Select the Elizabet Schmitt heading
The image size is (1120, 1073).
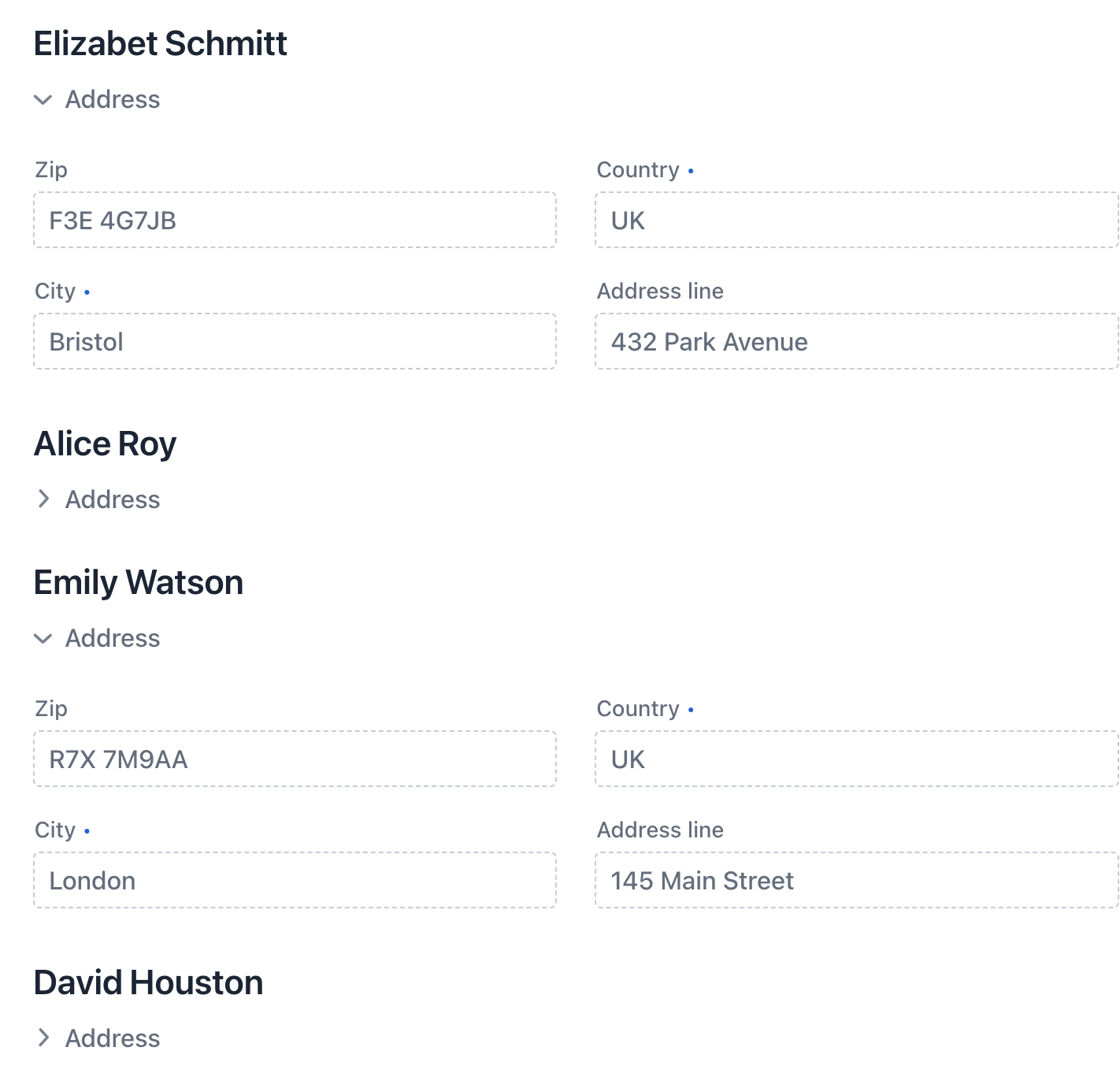pyautogui.click(x=161, y=43)
